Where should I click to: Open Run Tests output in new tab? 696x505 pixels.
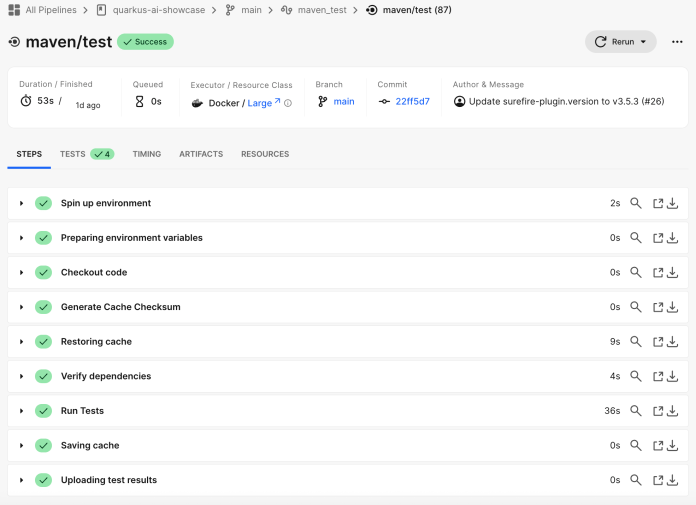[x=658, y=411]
